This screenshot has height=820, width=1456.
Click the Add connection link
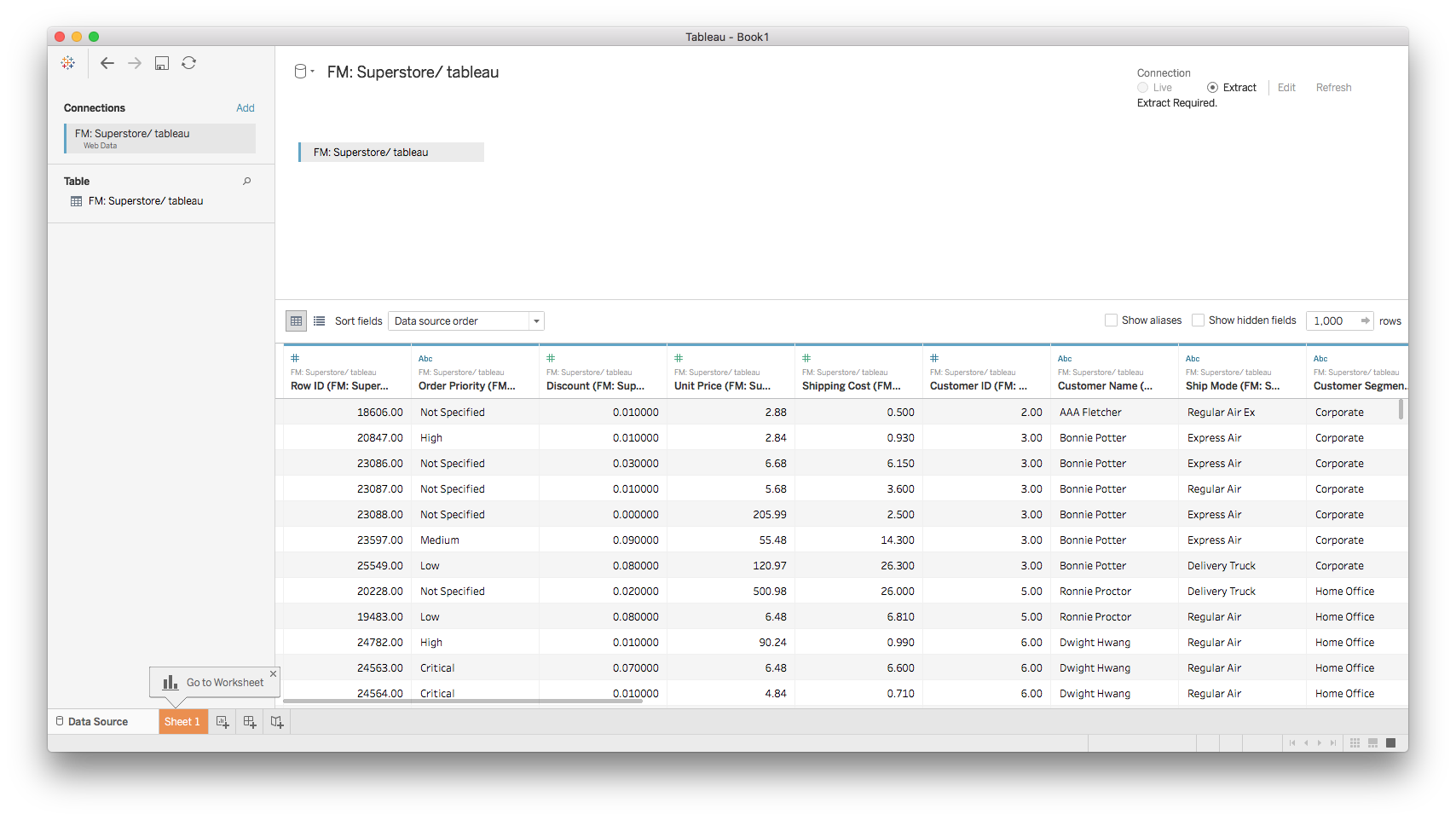tap(246, 108)
